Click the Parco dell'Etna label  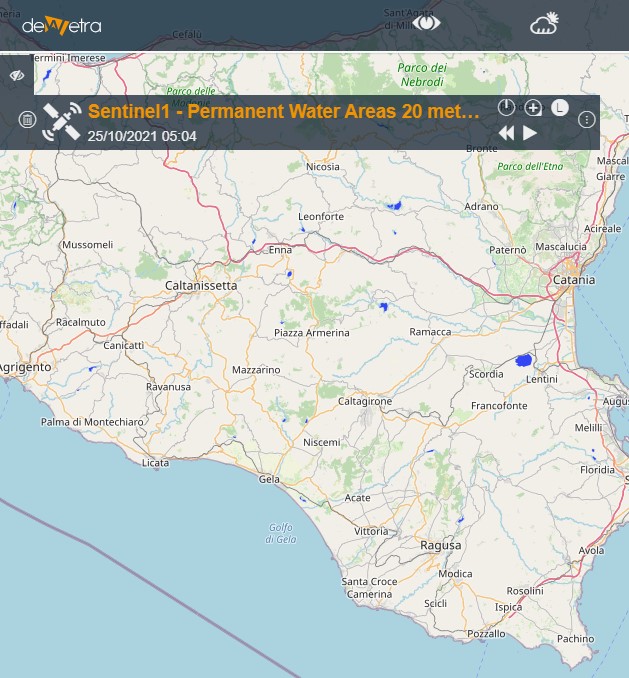530,166
